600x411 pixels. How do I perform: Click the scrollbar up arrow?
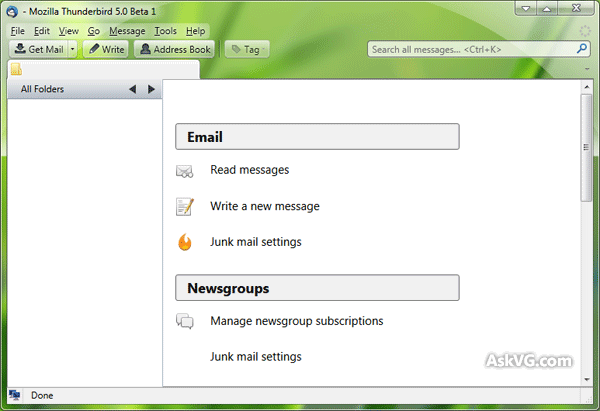(x=587, y=87)
